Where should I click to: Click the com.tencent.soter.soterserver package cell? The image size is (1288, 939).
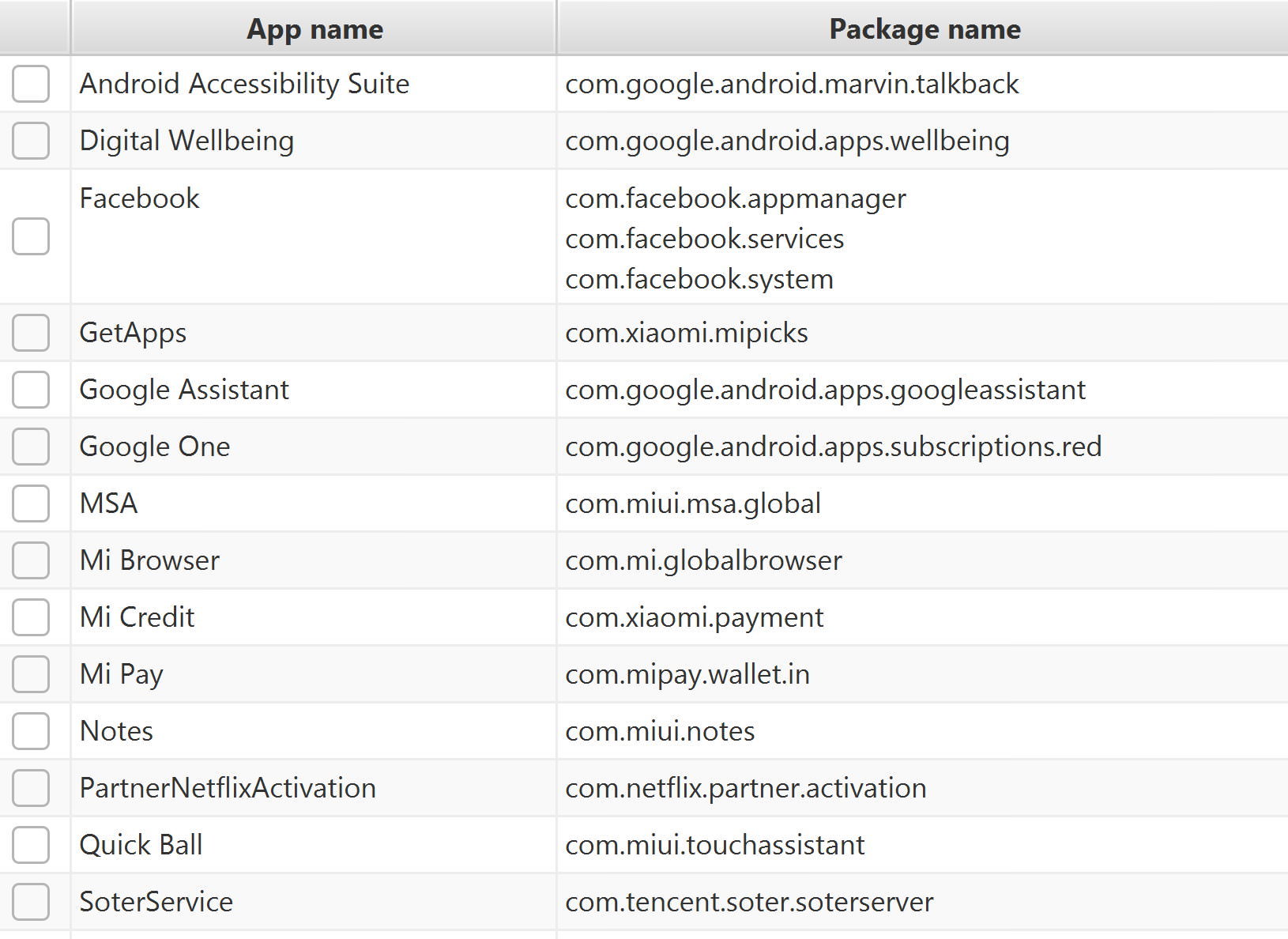[x=748, y=902]
